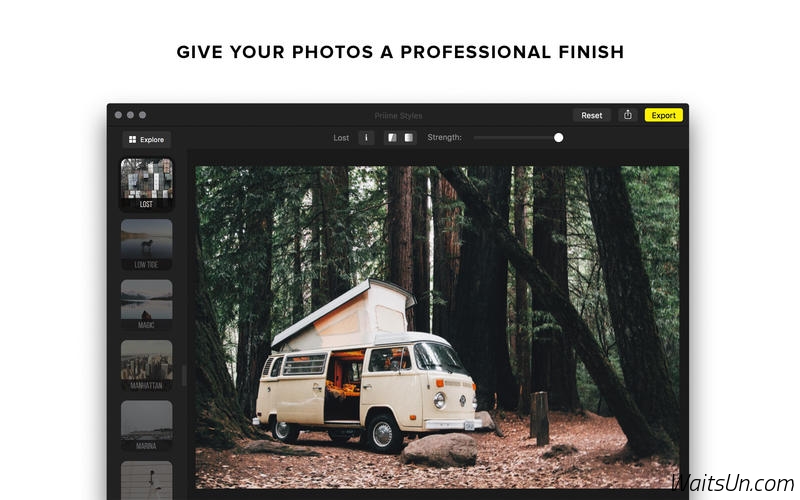
Task: Click the camper van photo preview
Action: 437,327
